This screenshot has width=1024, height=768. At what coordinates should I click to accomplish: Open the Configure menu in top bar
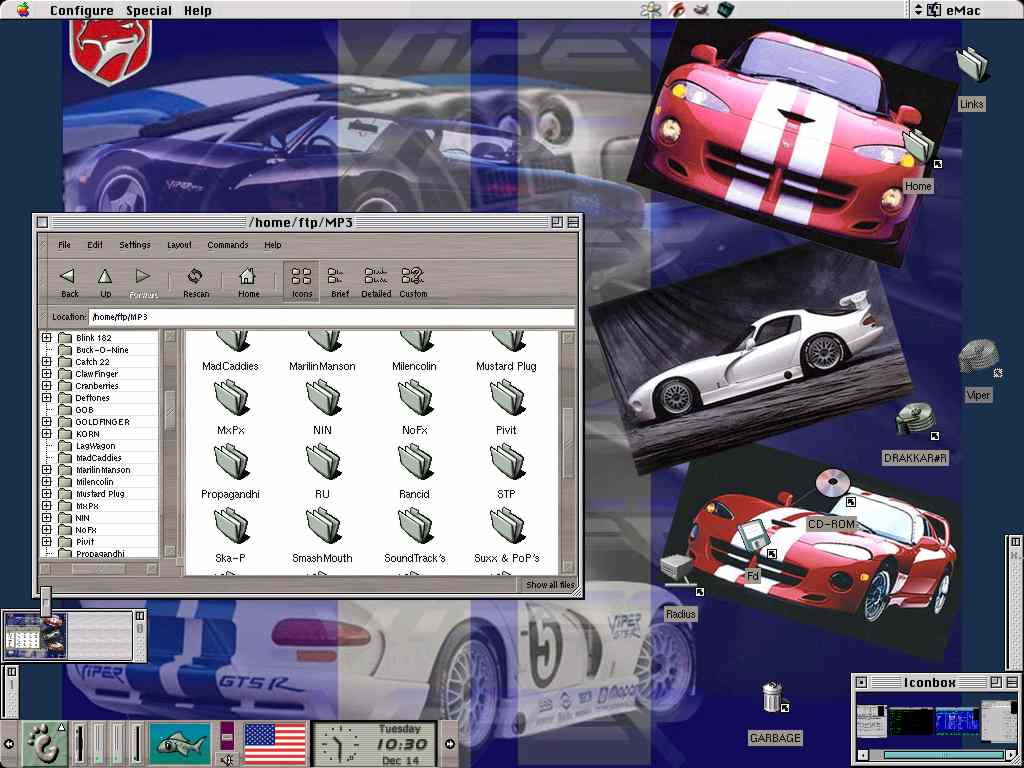[81, 11]
